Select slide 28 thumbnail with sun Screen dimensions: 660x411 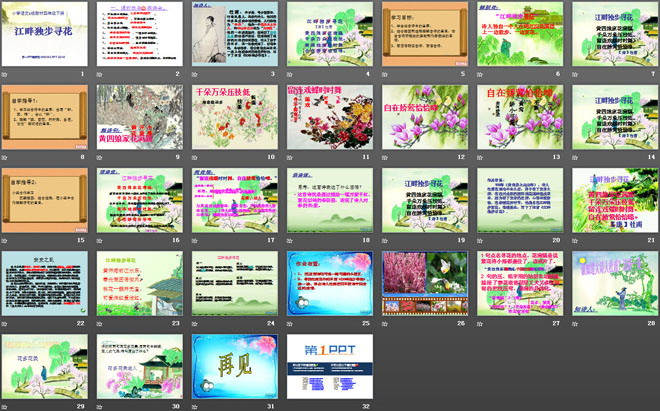point(615,283)
